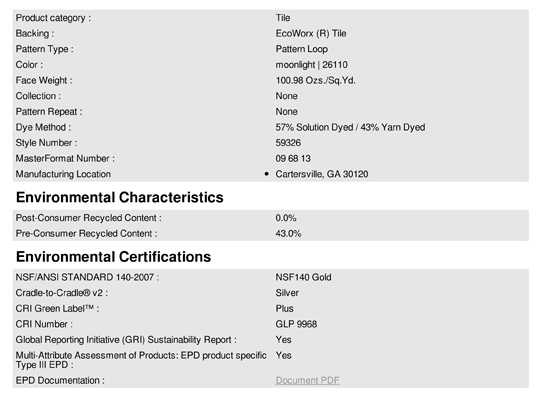Click the bullet beside Cartersville location

[x=266, y=174]
